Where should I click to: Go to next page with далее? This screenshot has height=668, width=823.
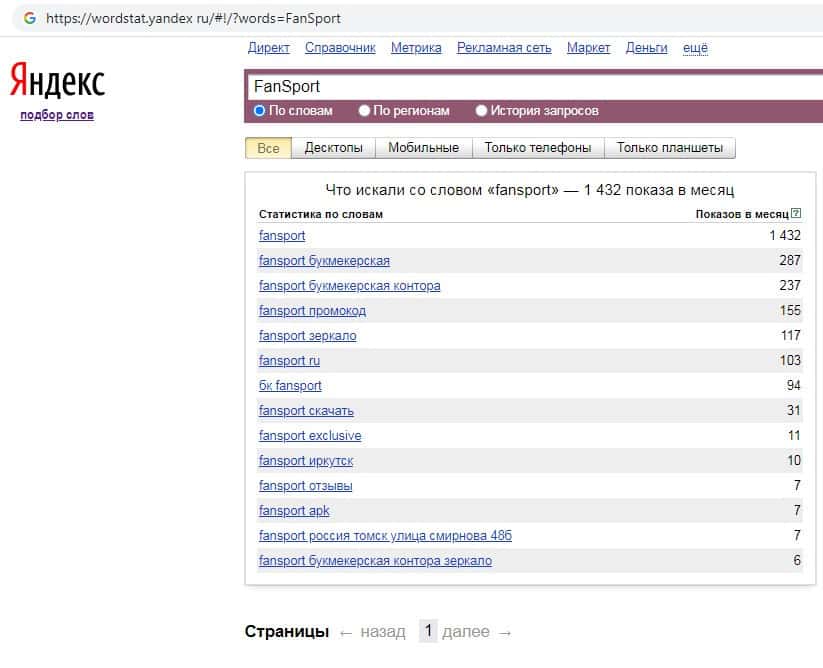(466, 632)
